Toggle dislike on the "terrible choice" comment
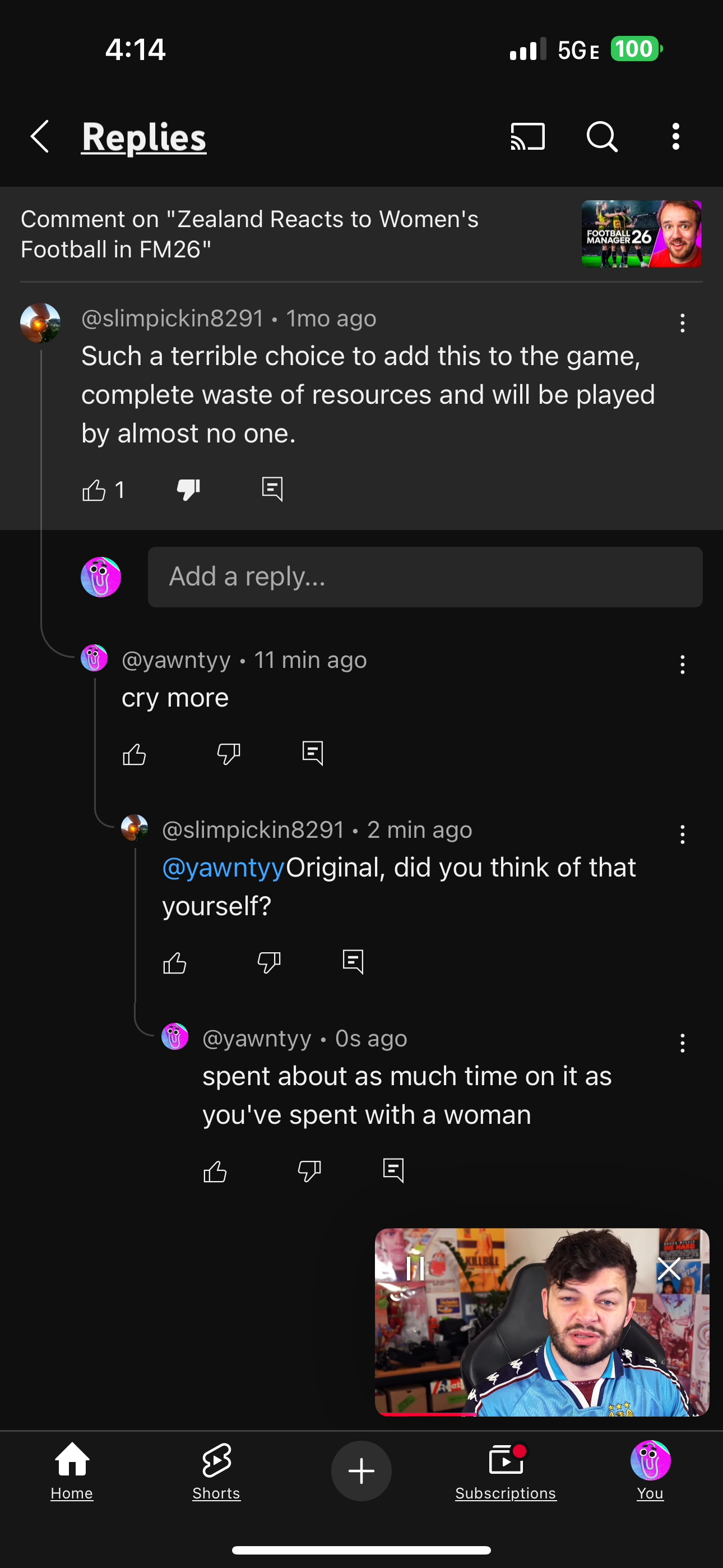Screen dimensions: 723x1568 pos(189,489)
